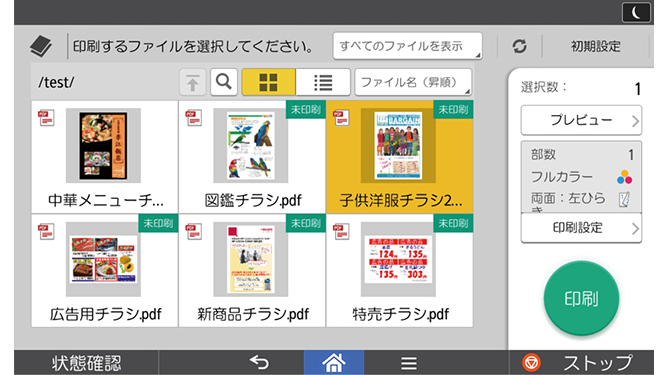
Task: Deselect the 子供洋服チラシ2... file
Action: coord(400,157)
